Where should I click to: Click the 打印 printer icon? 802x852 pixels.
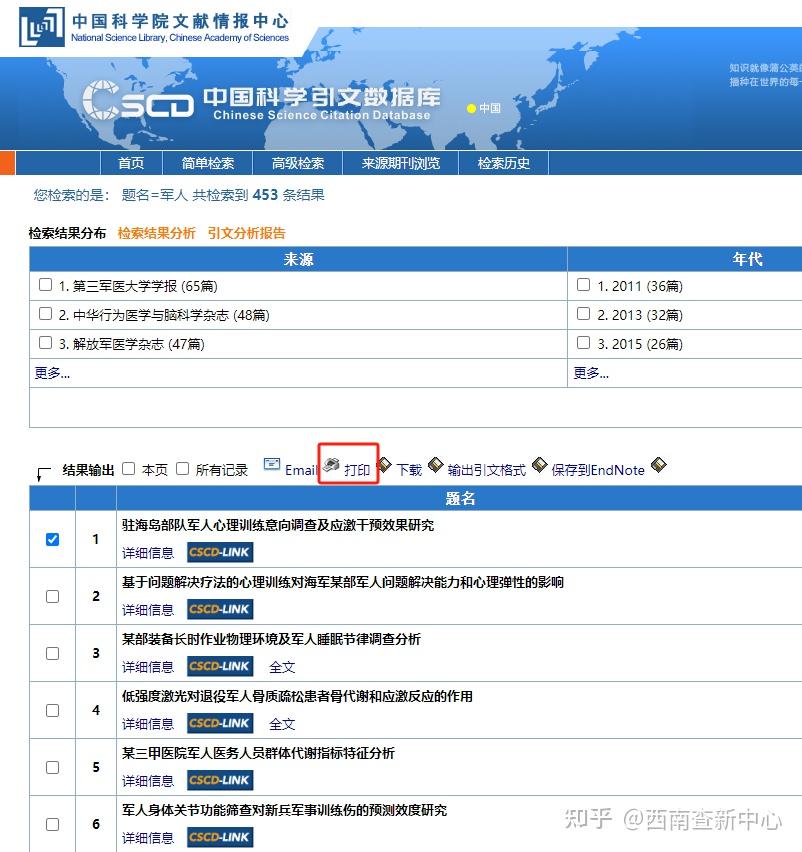tap(330, 463)
